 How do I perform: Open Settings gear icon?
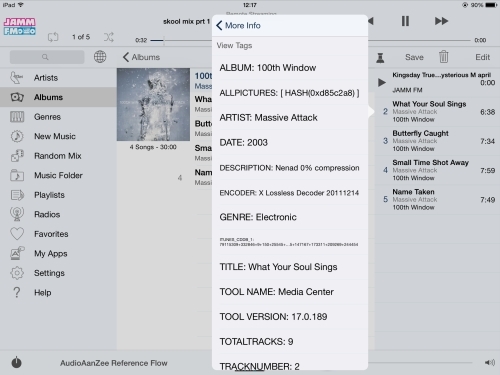coord(17,273)
